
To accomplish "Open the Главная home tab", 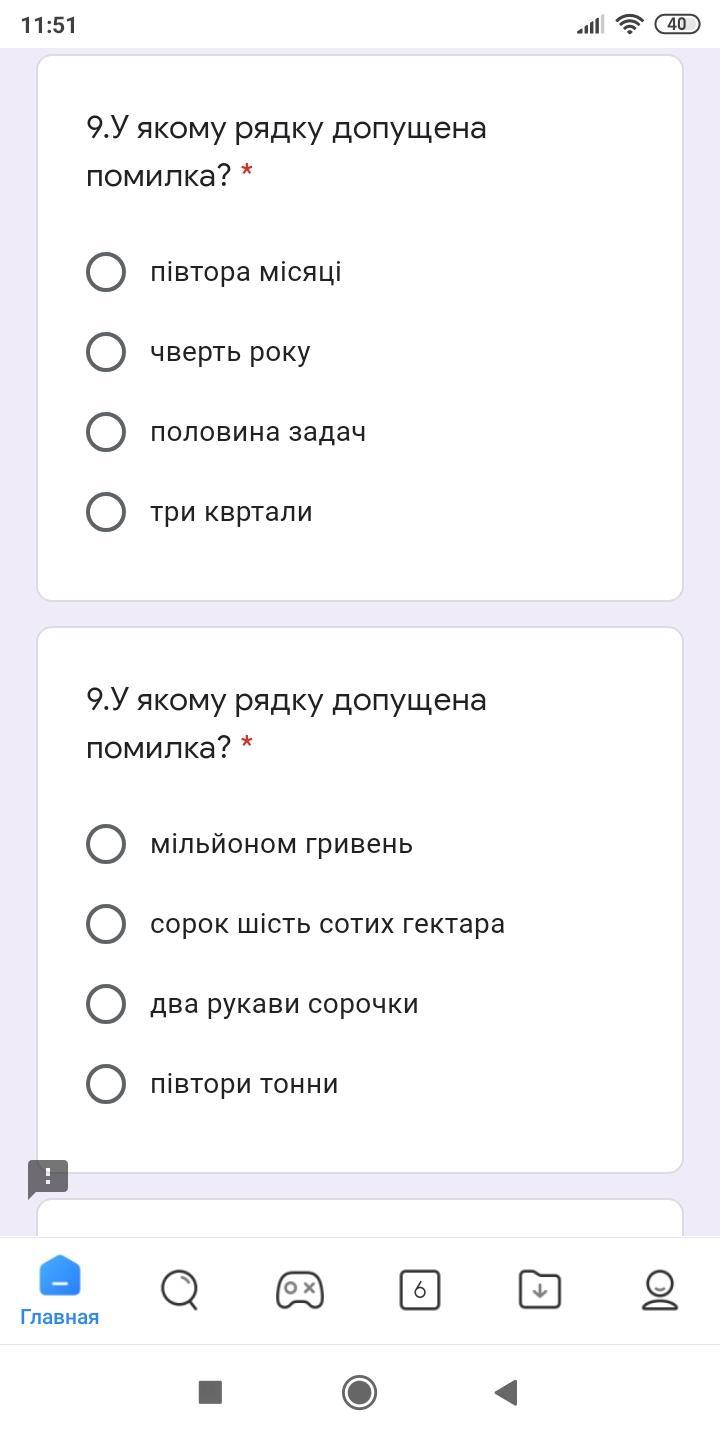I will tap(60, 1290).
